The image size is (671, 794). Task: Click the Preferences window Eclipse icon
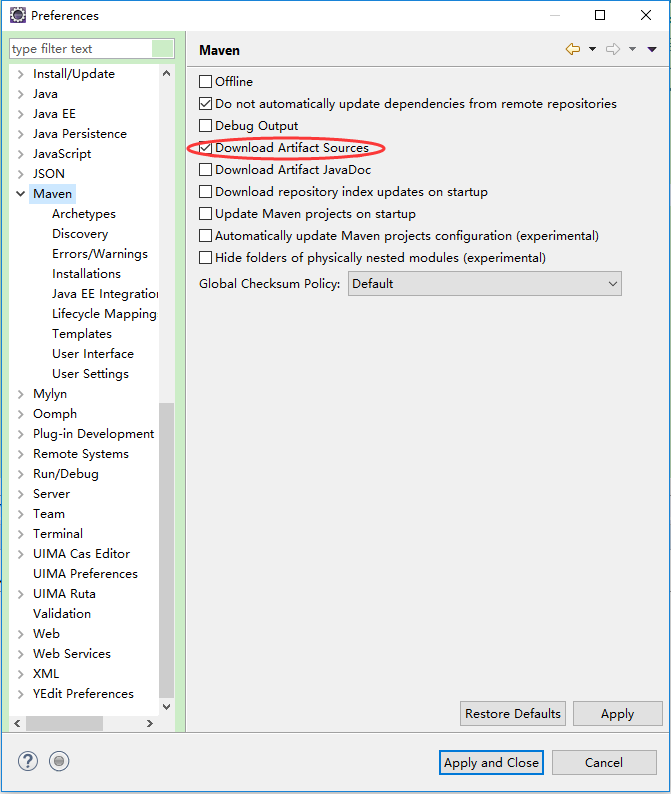[x=18, y=15]
